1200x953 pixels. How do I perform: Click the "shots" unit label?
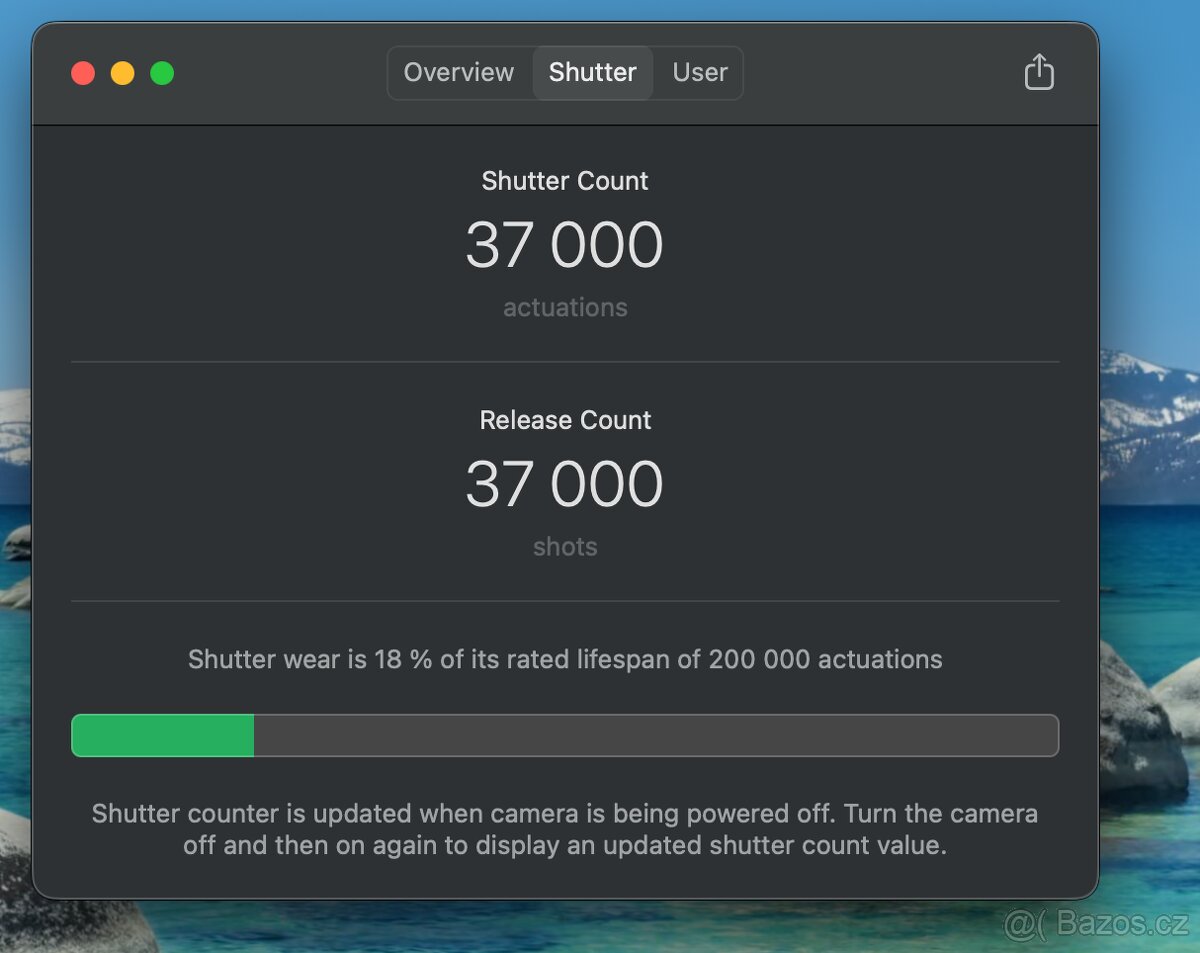pos(565,547)
